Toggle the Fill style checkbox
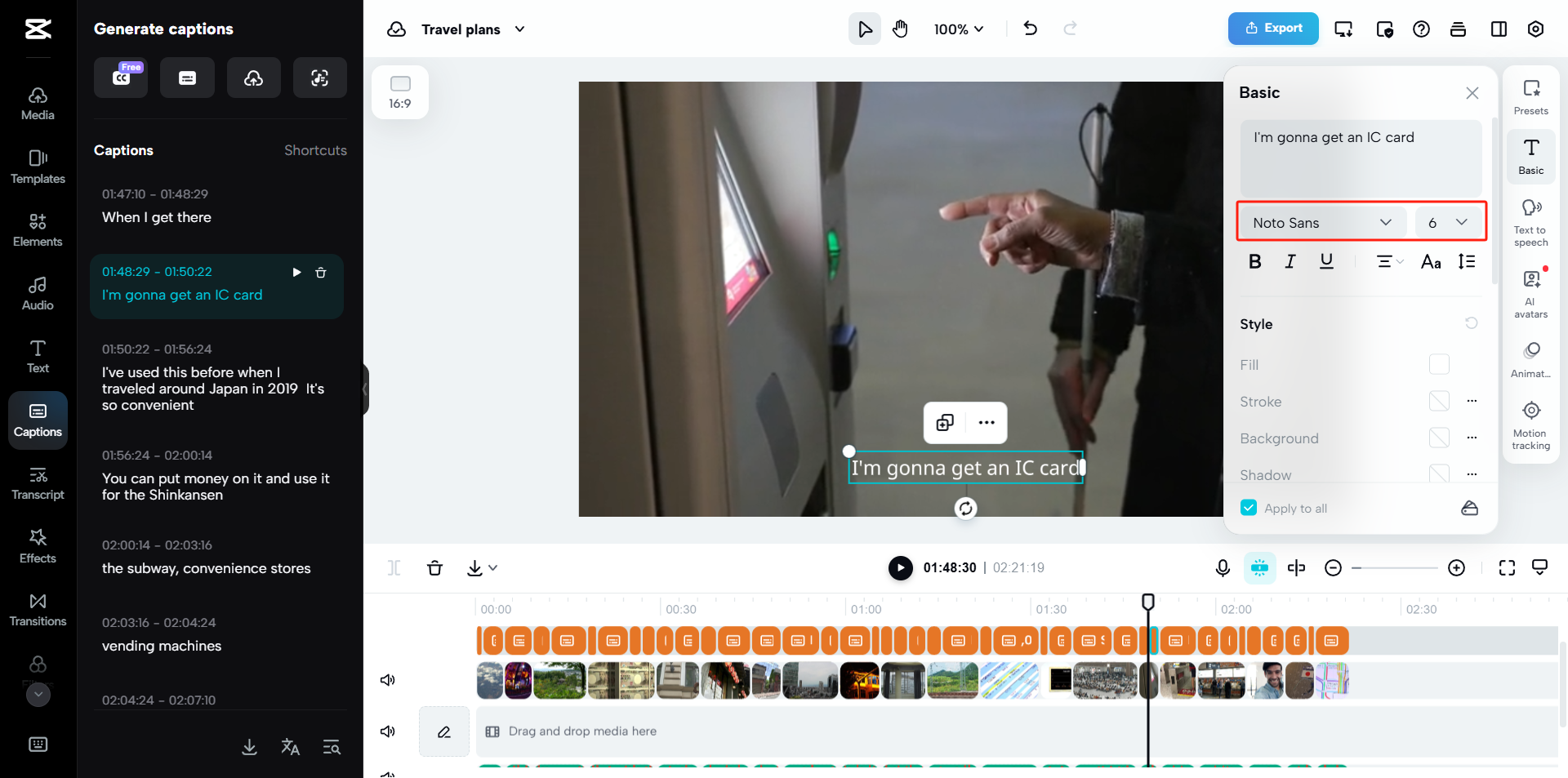1568x778 pixels. click(1439, 364)
